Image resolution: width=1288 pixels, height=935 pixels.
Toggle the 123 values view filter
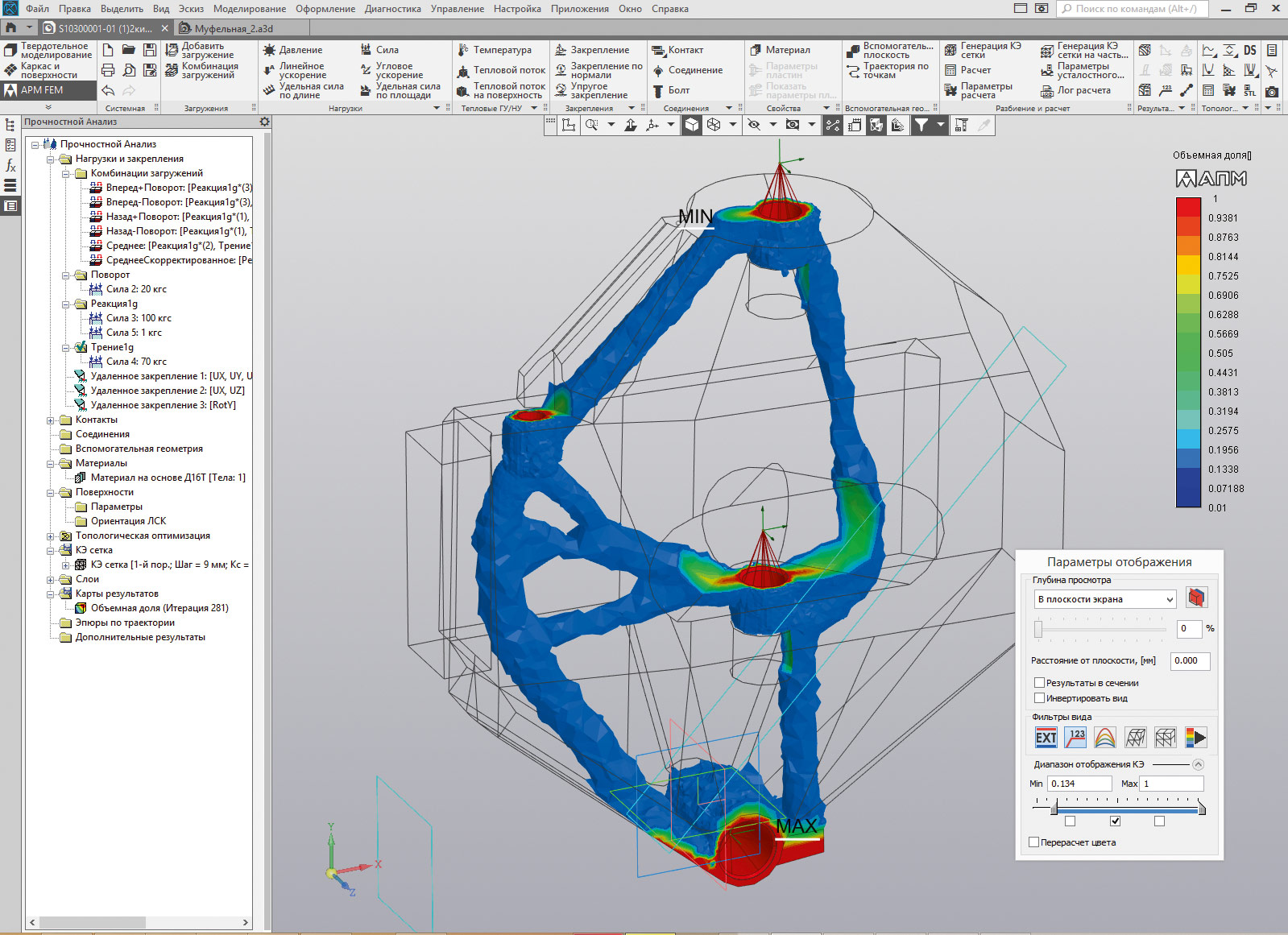tap(1075, 737)
